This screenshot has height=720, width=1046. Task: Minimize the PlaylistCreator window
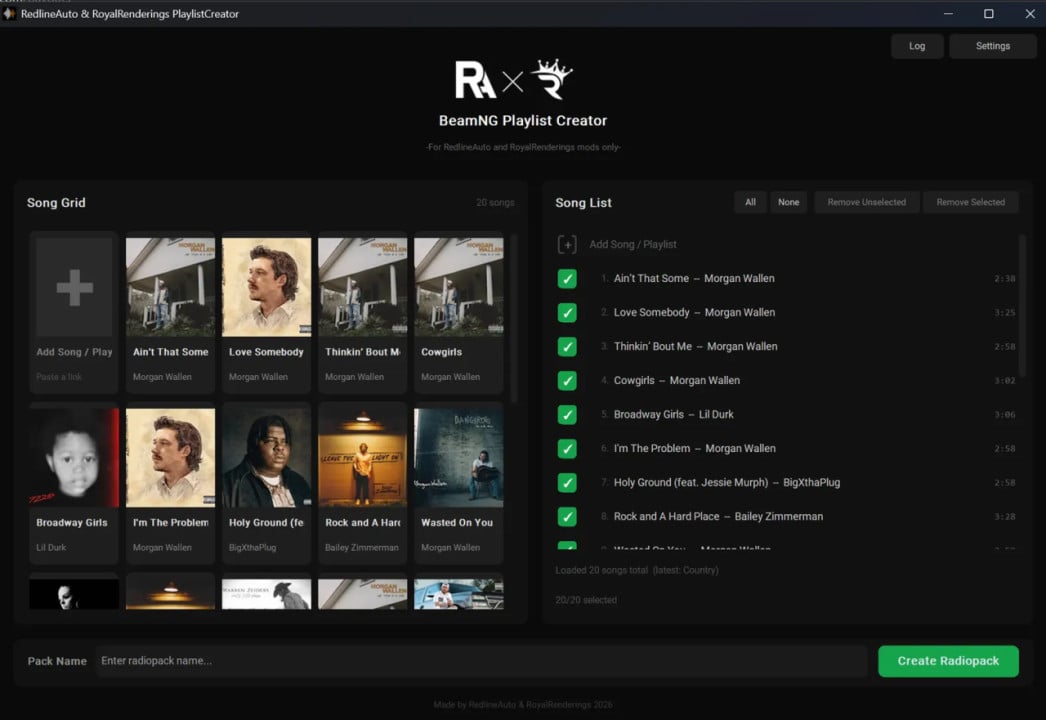[948, 13]
